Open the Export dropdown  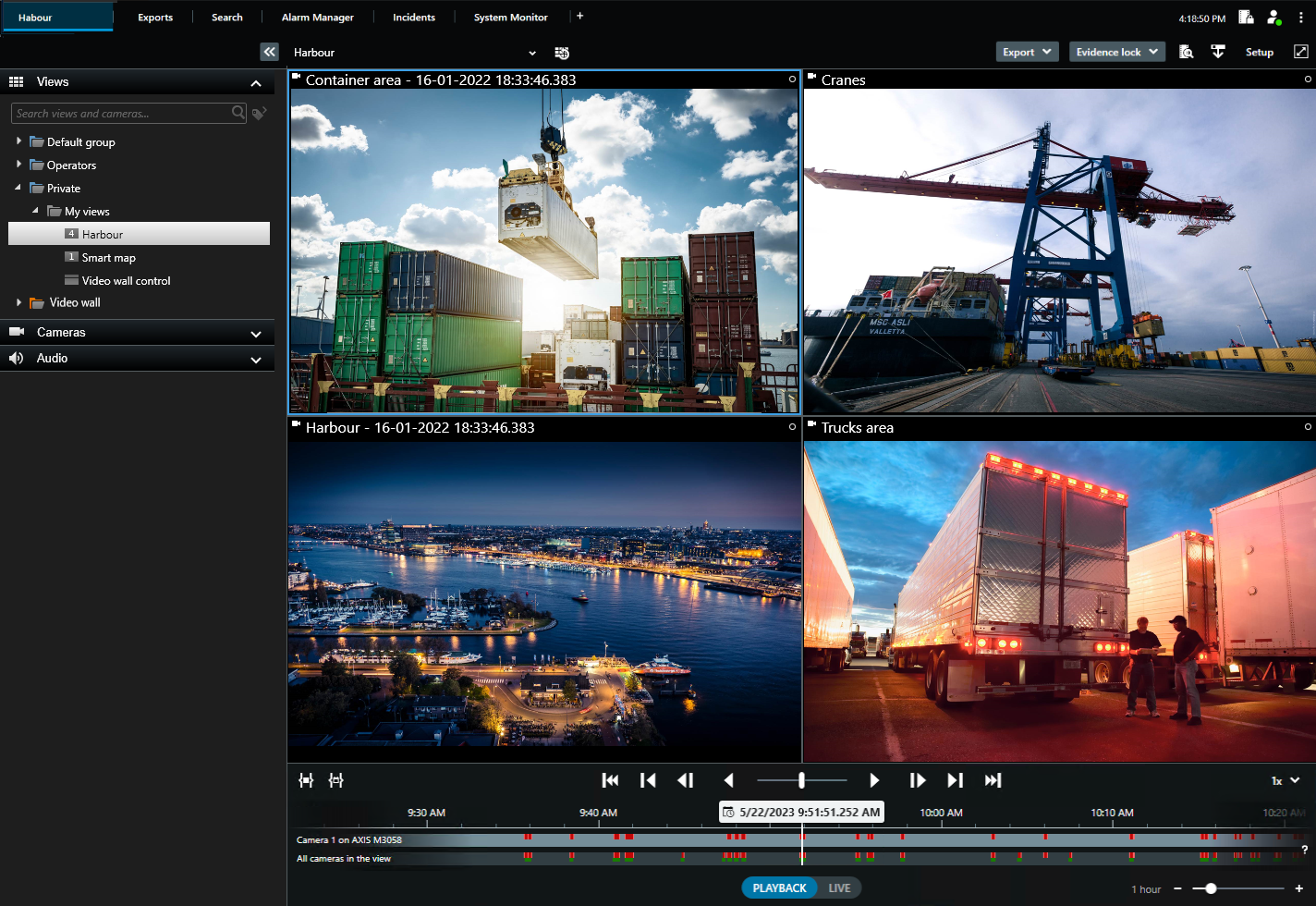click(1027, 52)
